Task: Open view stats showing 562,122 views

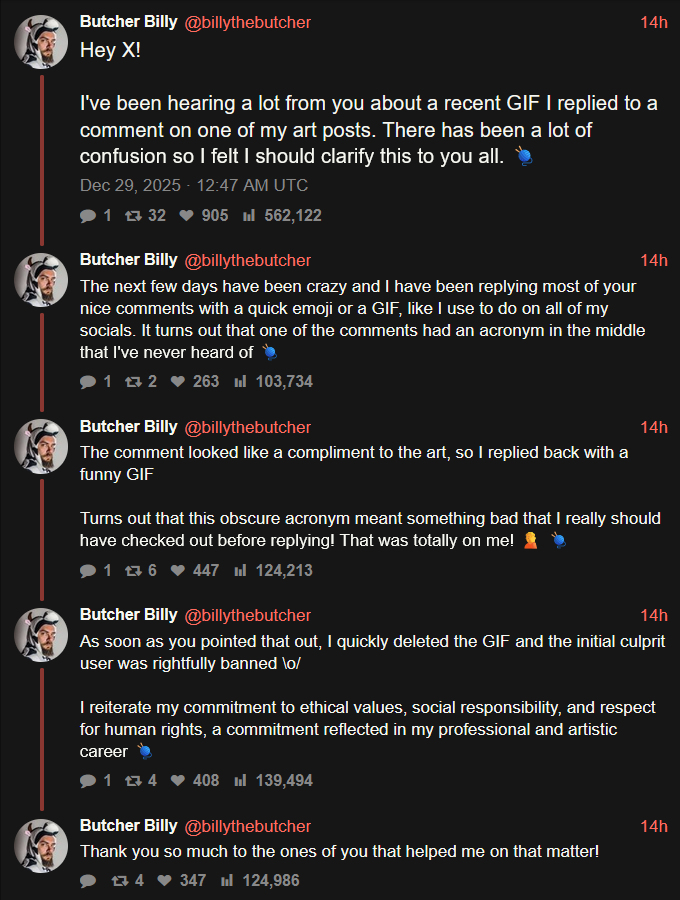Action: [248, 216]
